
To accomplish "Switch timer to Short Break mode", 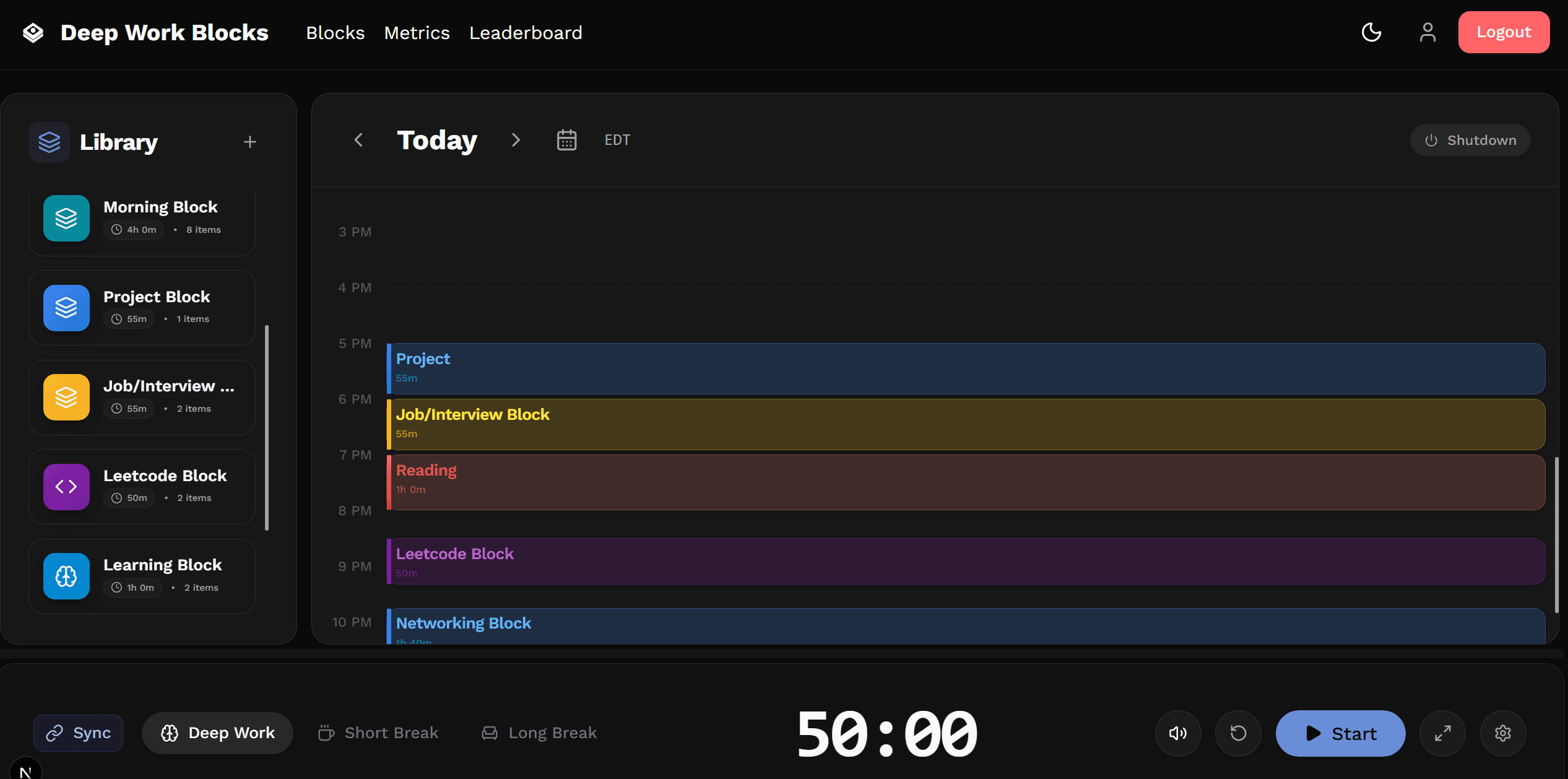I will tap(378, 733).
